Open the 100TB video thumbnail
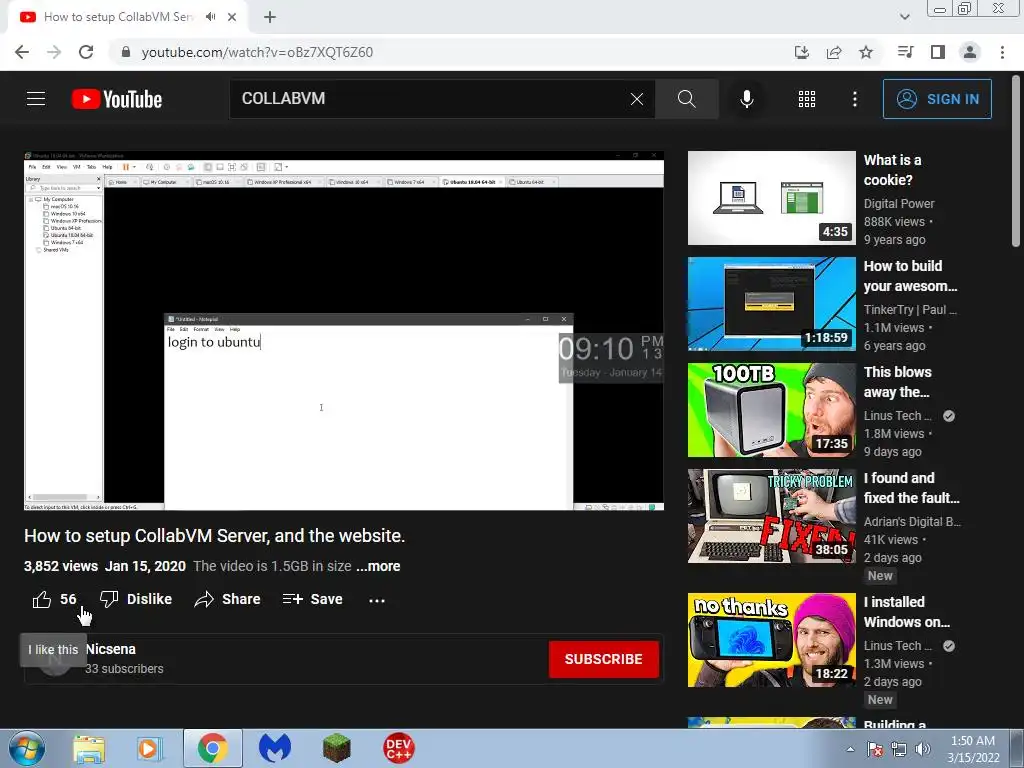Viewport: 1024px width, 768px height. (x=771, y=409)
